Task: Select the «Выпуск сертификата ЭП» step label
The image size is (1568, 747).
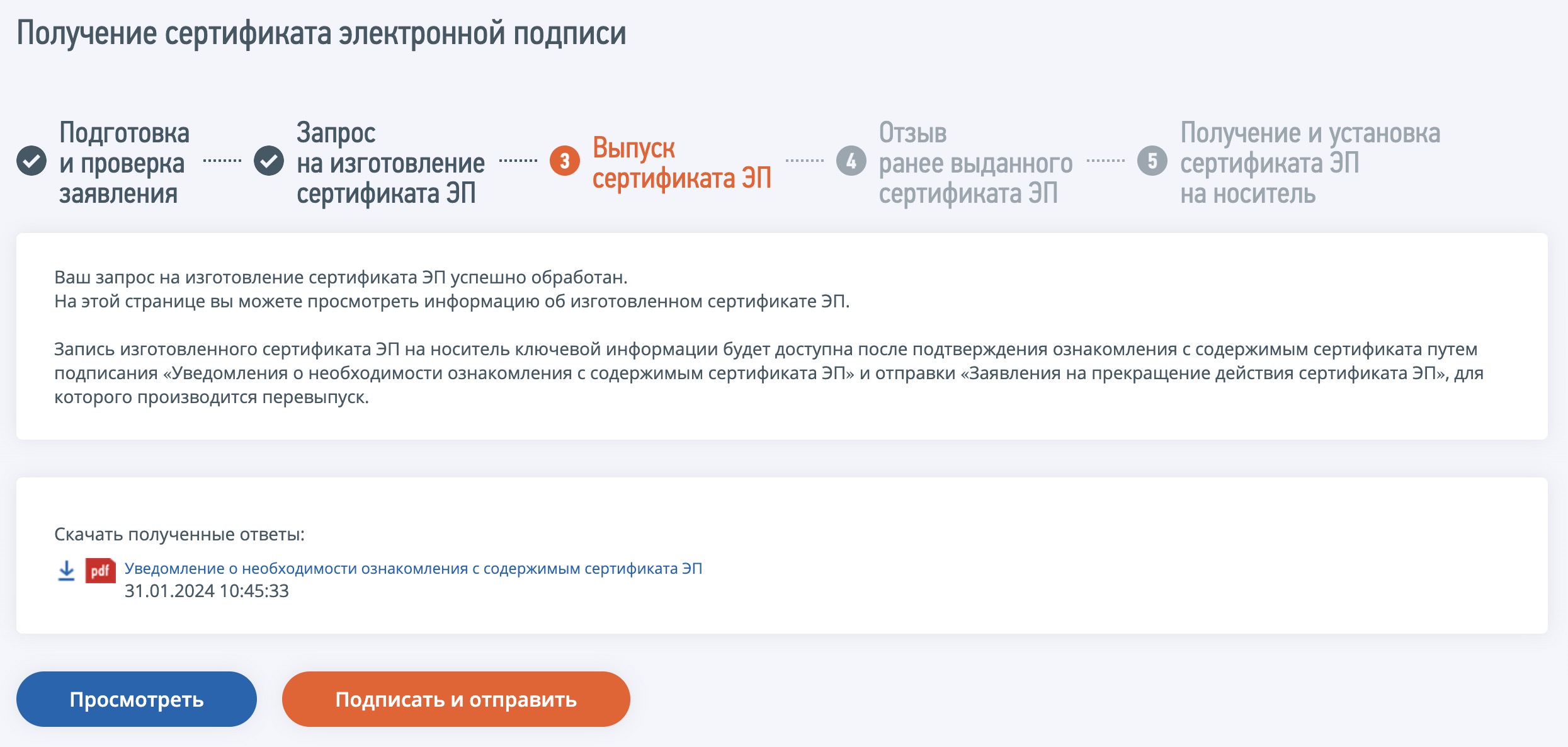Action: tap(681, 163)
